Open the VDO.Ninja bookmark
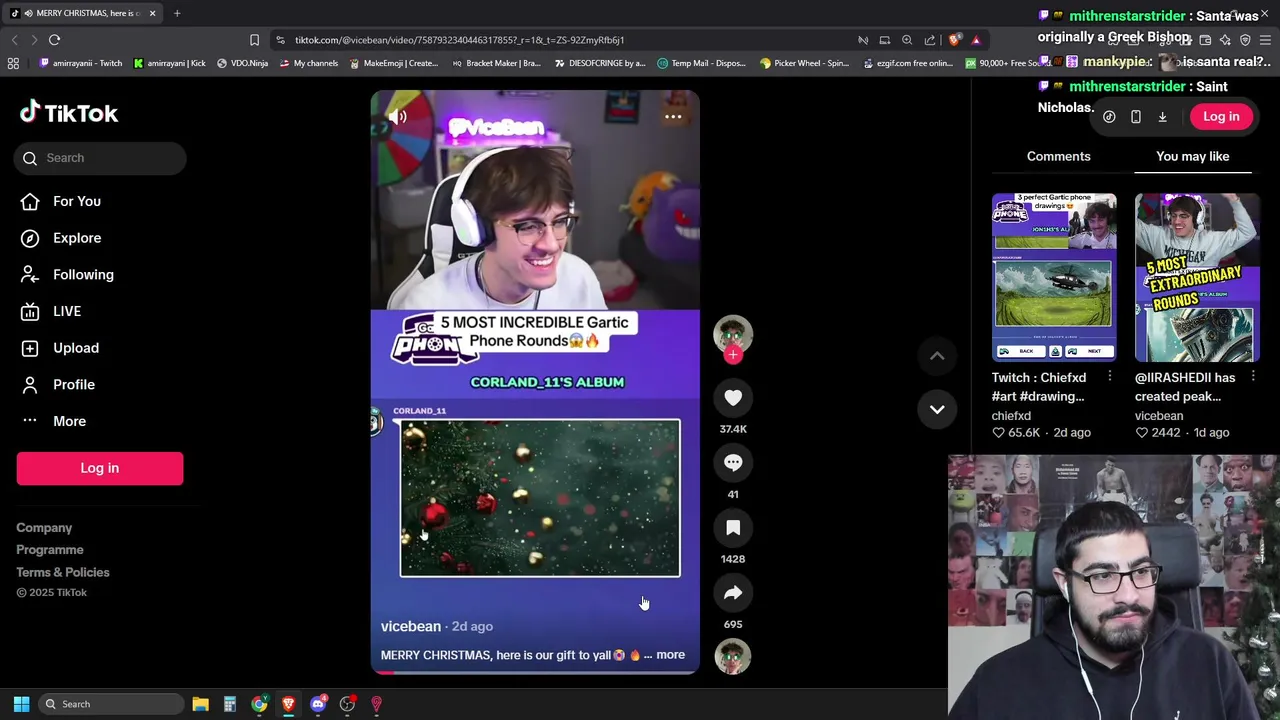 (242, 63)
